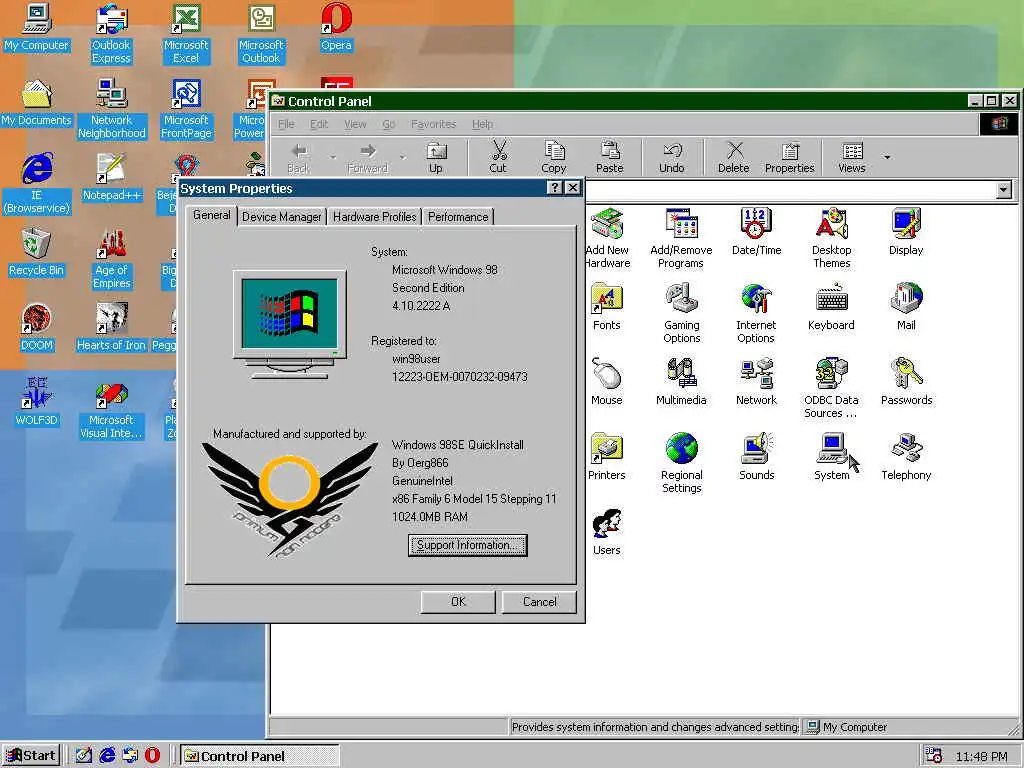The image size is (1024, 768).
Task: Open the Display settings icon
Action: point(906,232)
